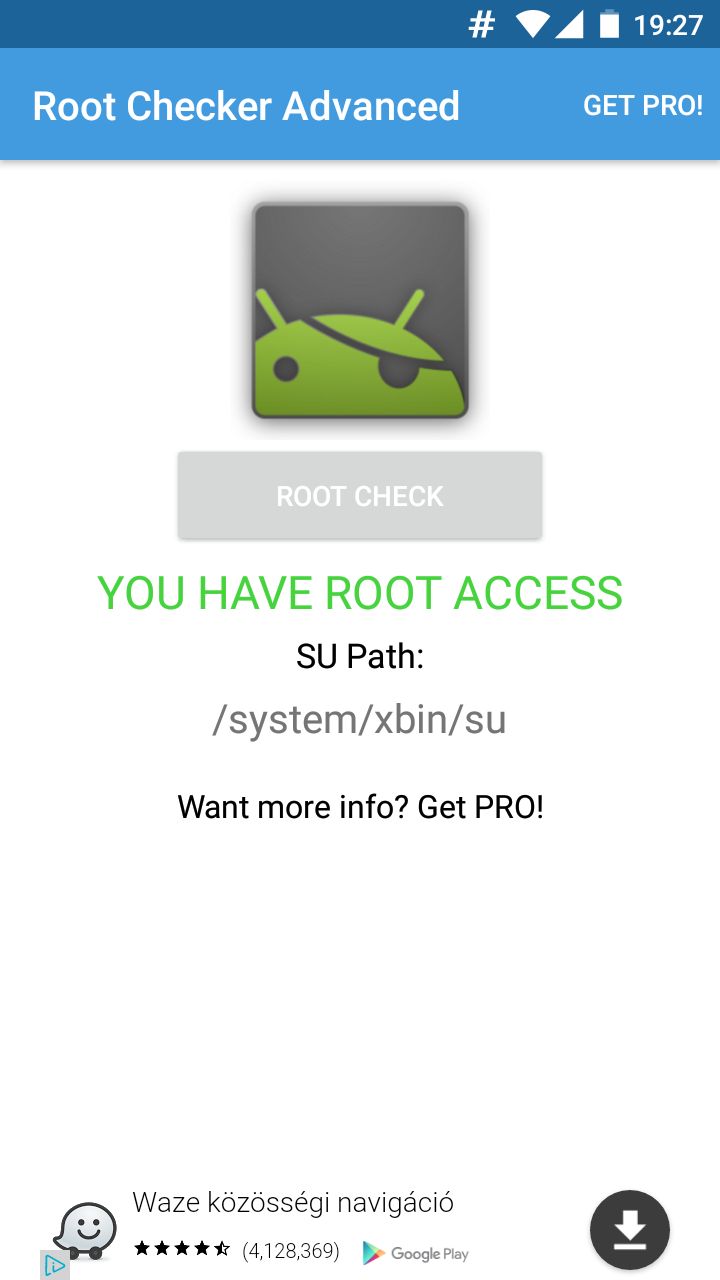720x1280 pixels.
Task: Tap the Waze közösségi navigáció ad title
Action: 293,1202
